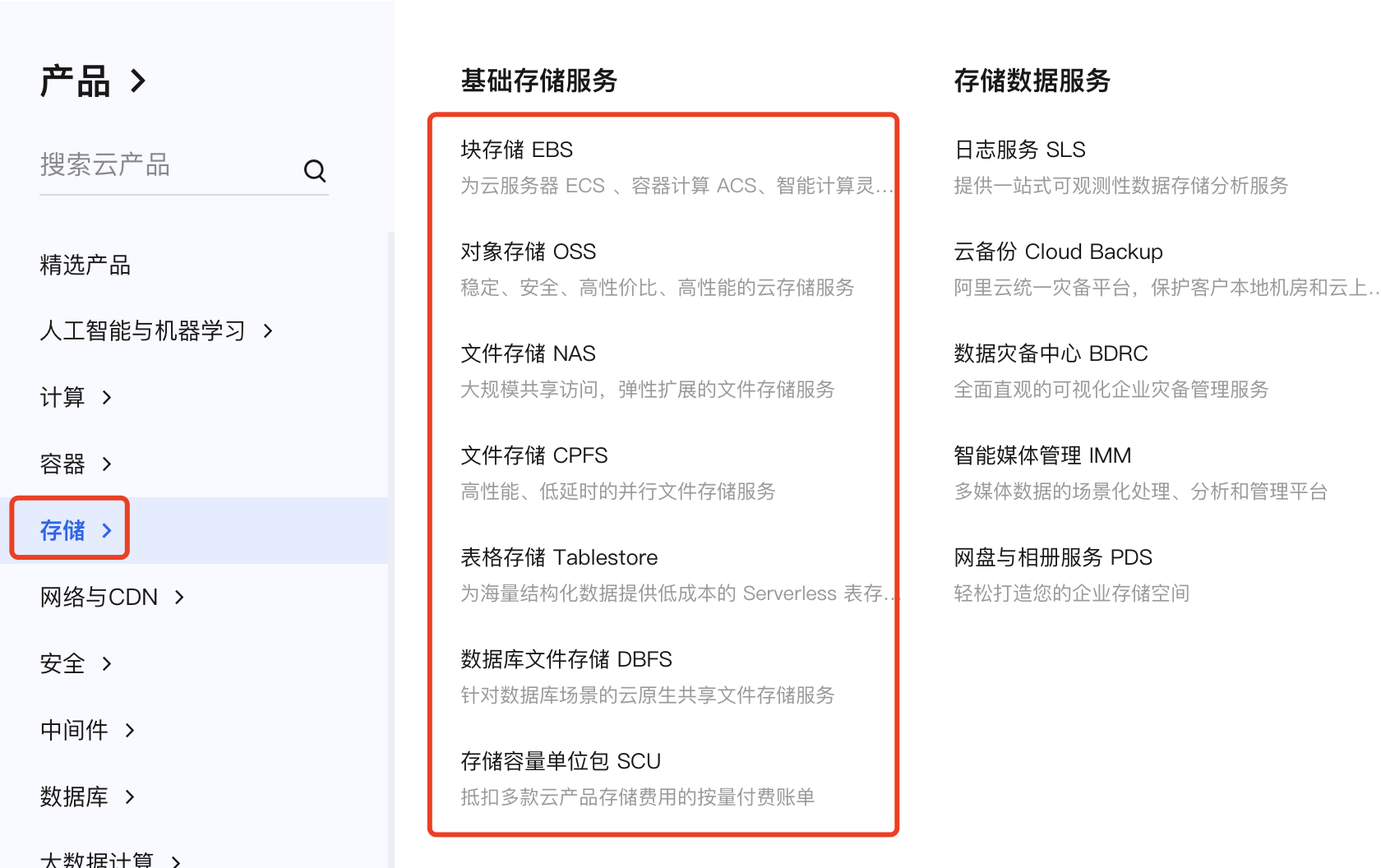
Task: Click the 产品 heading arrow
Action: pyautogui.click(x=138, y=81)
